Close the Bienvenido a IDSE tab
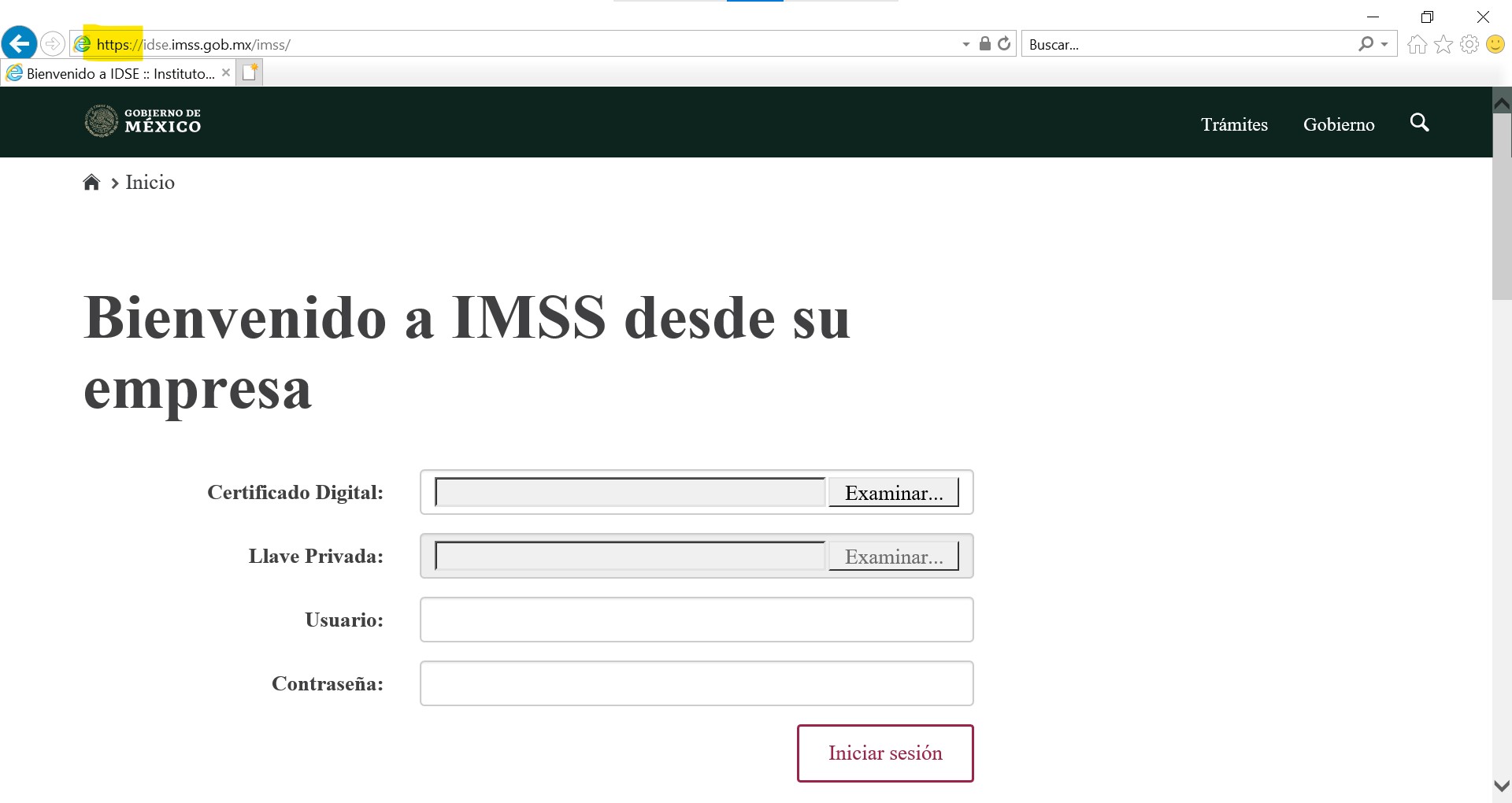Screen dimensions: 1512x803 tap(226, 72)
